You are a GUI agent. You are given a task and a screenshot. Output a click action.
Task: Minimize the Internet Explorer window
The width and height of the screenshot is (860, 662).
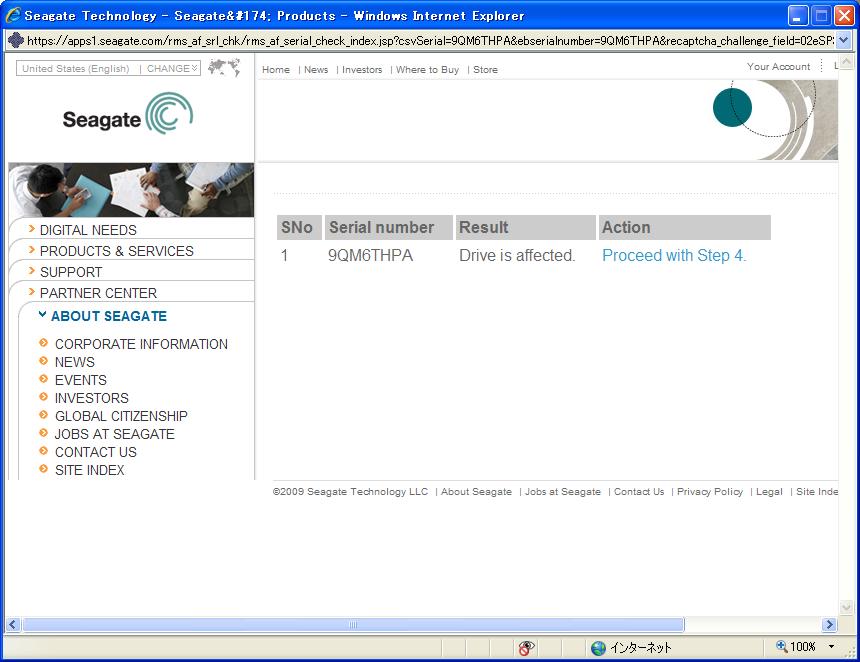tap(798, 15)
